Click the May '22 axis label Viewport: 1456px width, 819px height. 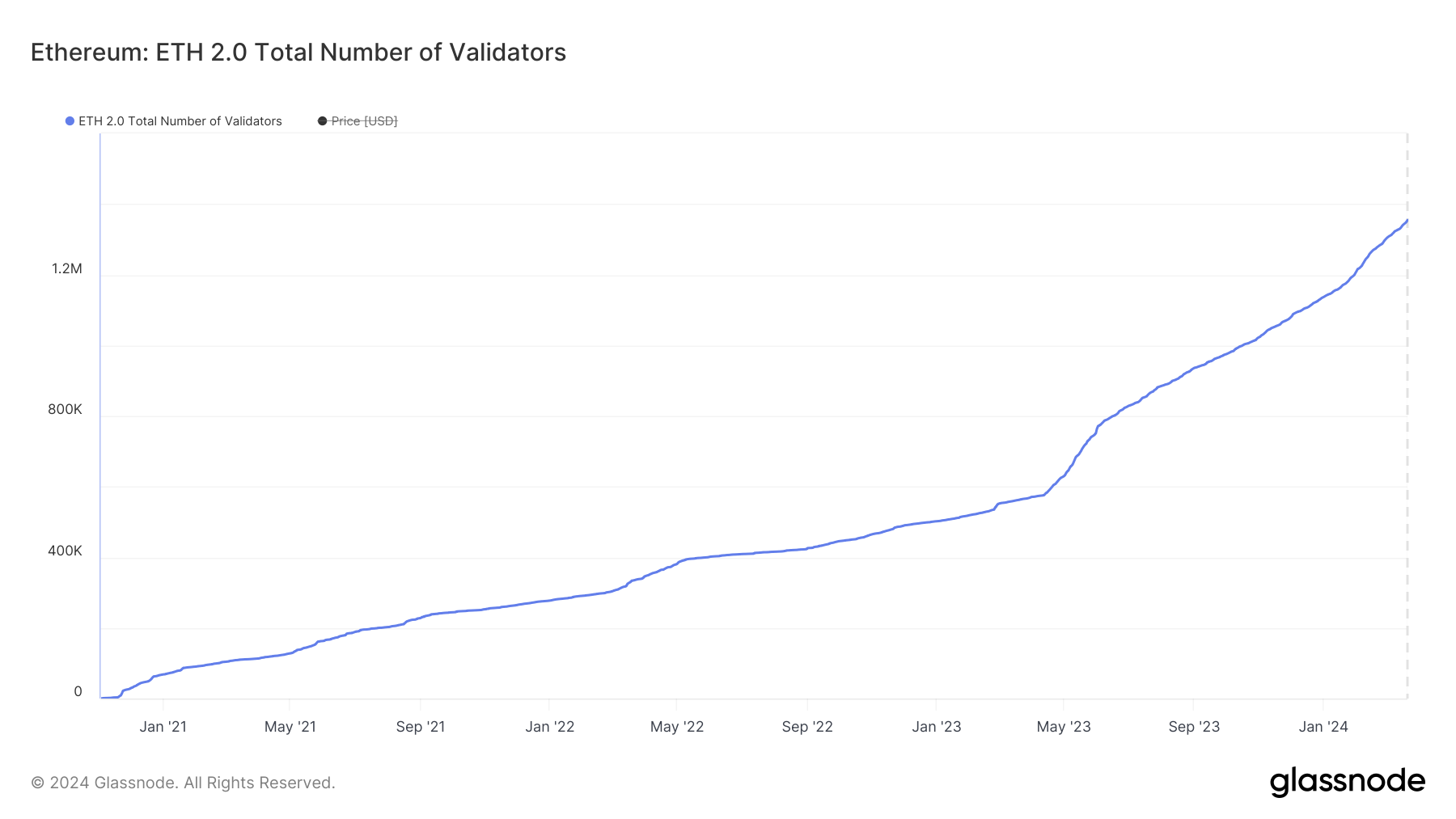tap(677, 726)
